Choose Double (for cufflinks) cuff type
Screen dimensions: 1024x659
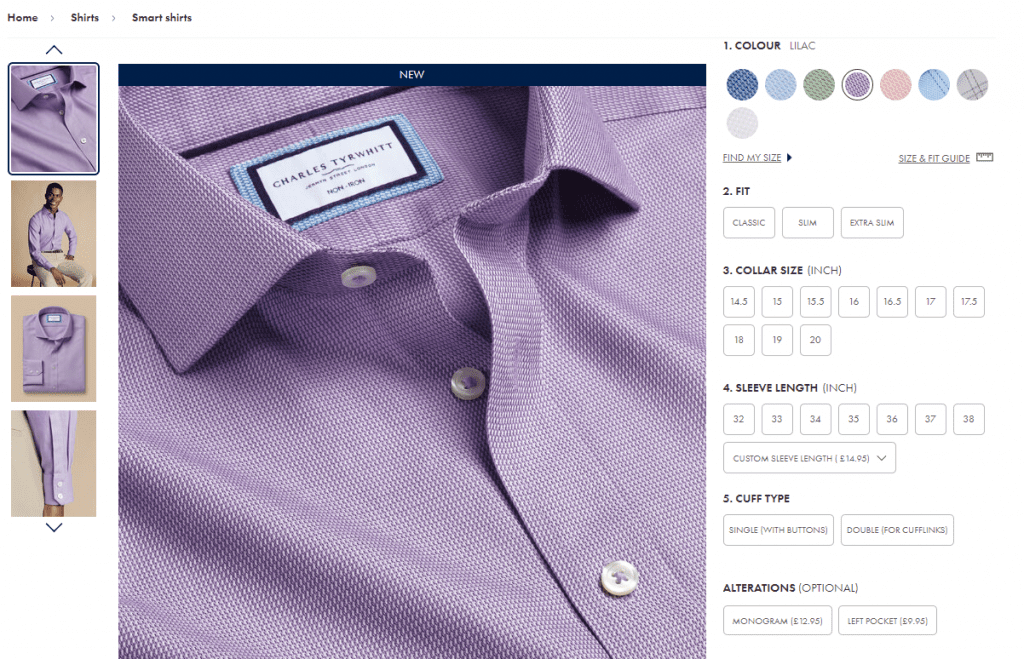(897, 529)
